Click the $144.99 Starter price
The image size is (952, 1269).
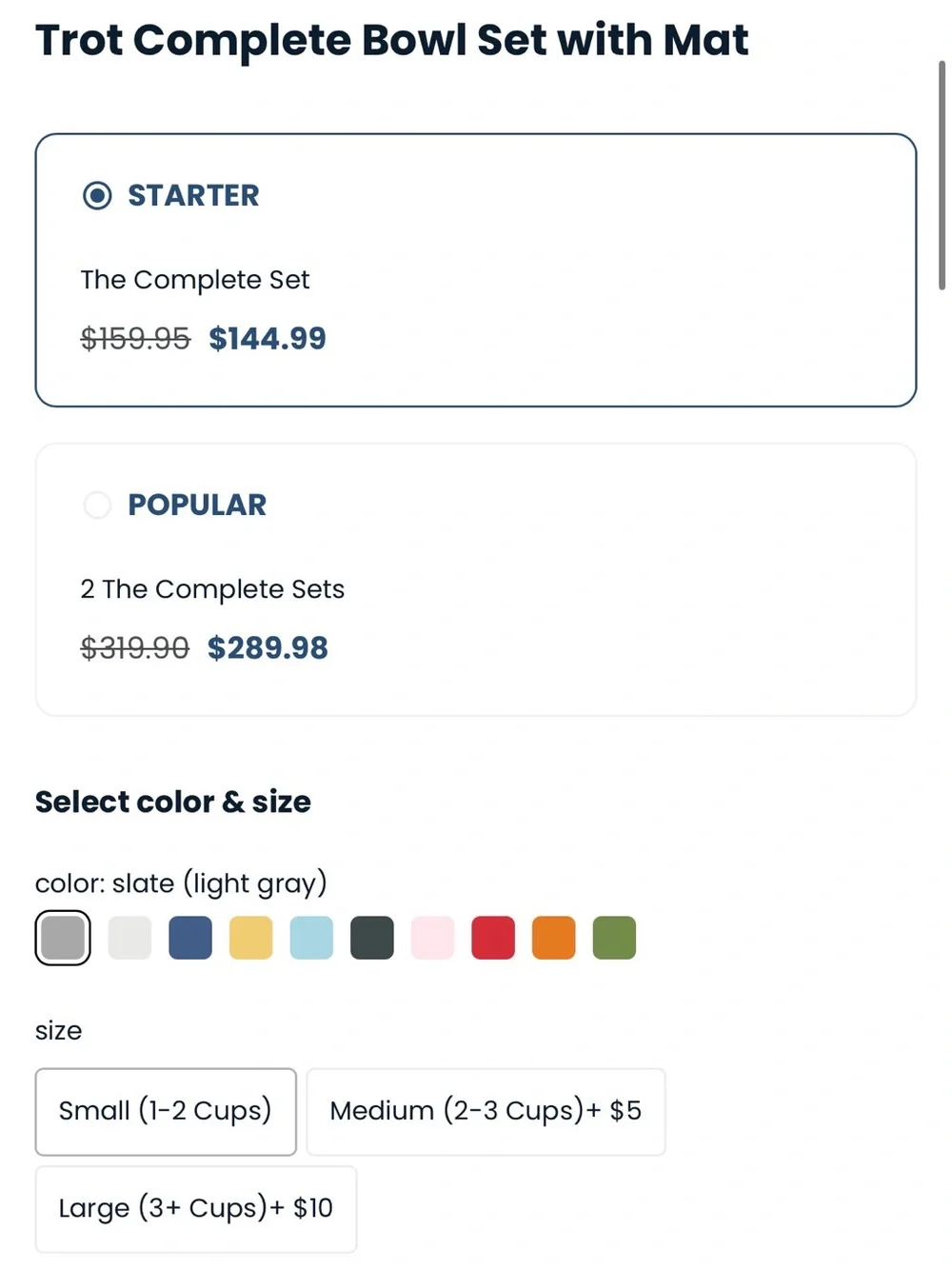(268, 338)
